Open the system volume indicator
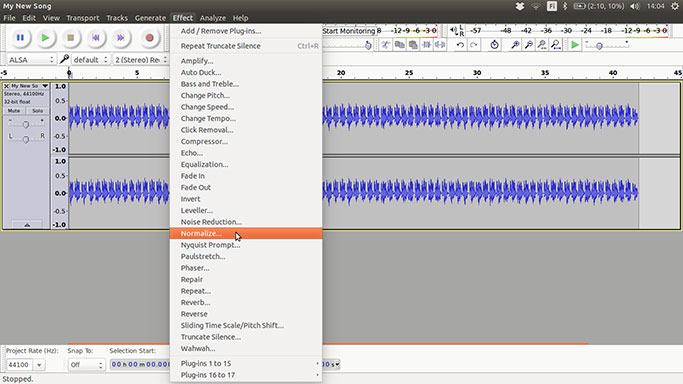This screenshot has height=384, width=683. [x=635, y=6]
